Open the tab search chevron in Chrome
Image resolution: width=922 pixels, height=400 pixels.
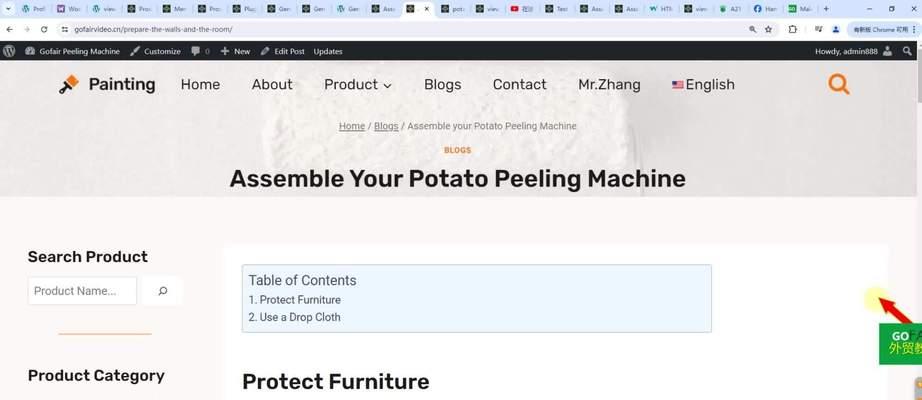pos(8,9)
